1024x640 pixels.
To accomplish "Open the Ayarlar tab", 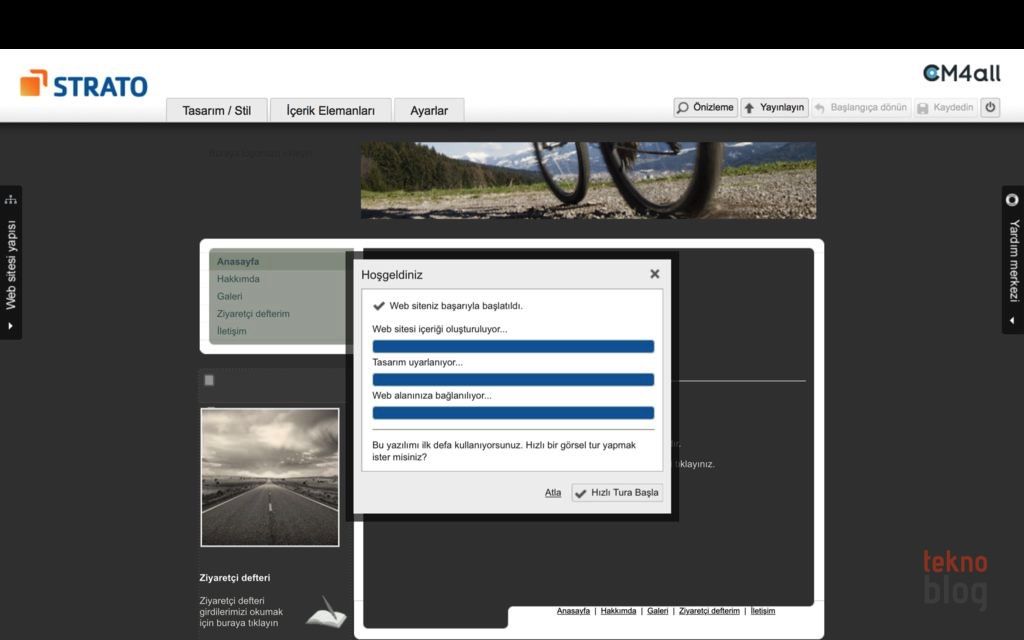I will [x=429, y=111].
